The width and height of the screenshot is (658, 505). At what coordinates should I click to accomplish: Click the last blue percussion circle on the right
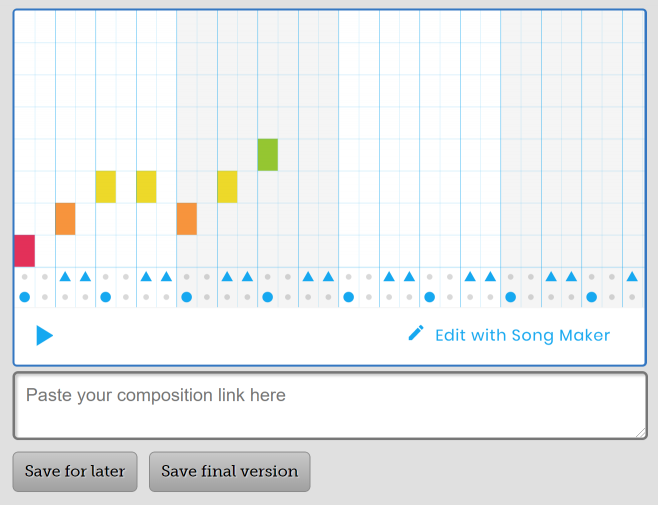tap(591, 297)
